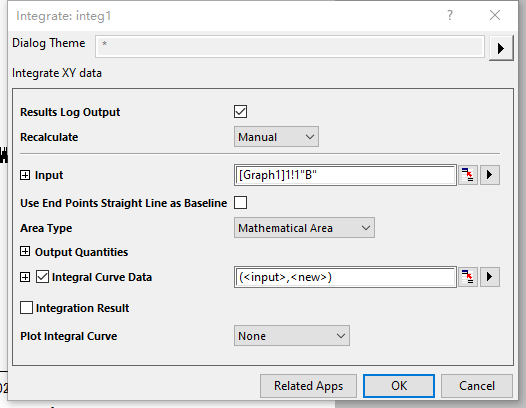Click the interactive range selector icon beside Input

click(468, 175)
